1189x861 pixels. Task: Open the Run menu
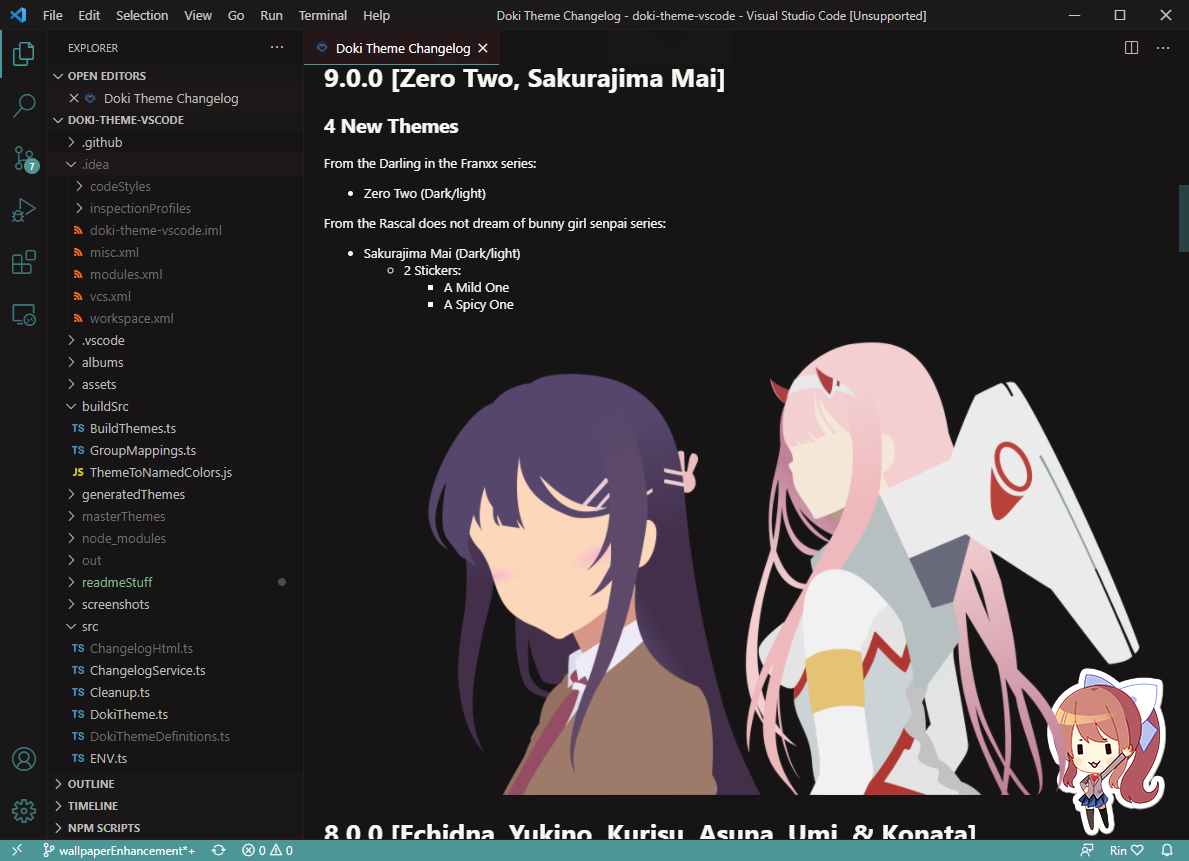(271, 15)
